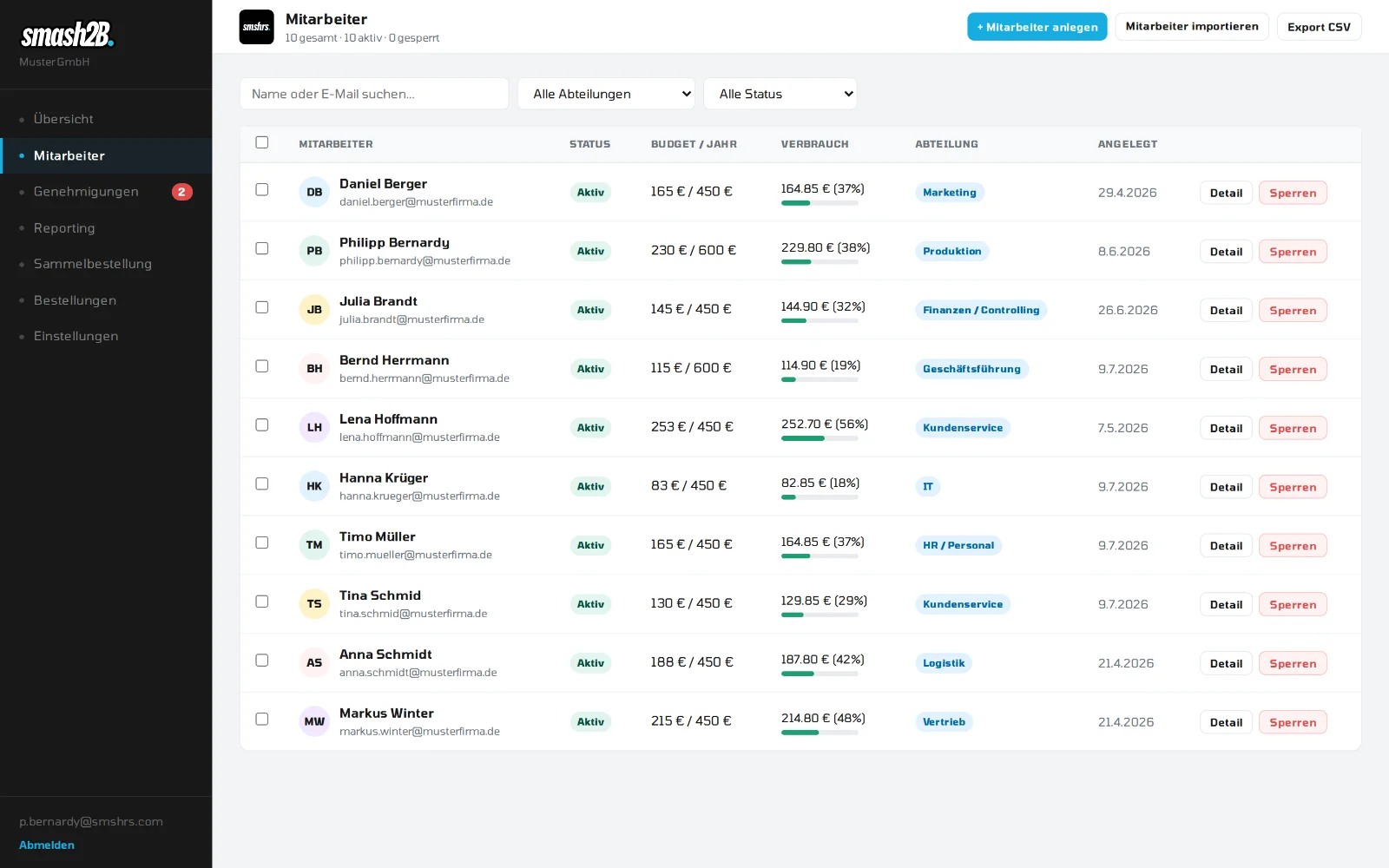Click Markus Winter's 48% usage progress bar
1389x868 pixels.
(x=820, y=733)
